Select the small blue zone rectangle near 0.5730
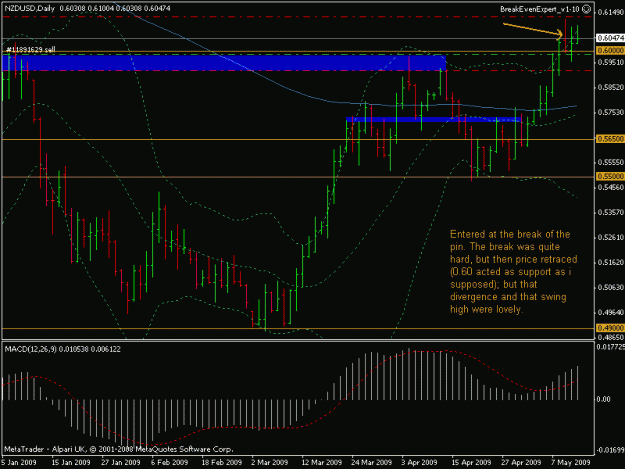Image resolution: width=625 pixels, height=469 pixels. pos(433,119)
